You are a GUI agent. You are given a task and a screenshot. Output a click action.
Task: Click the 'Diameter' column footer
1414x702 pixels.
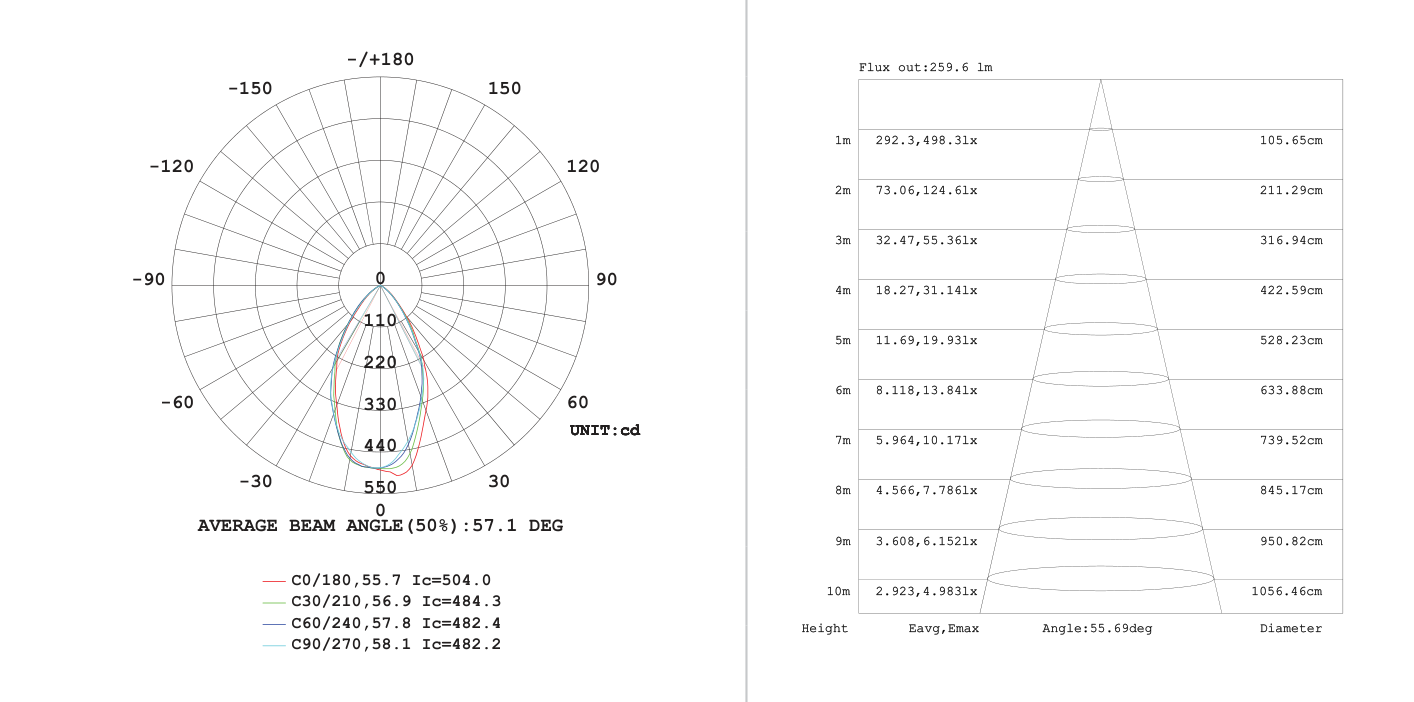pos(1291,629)
